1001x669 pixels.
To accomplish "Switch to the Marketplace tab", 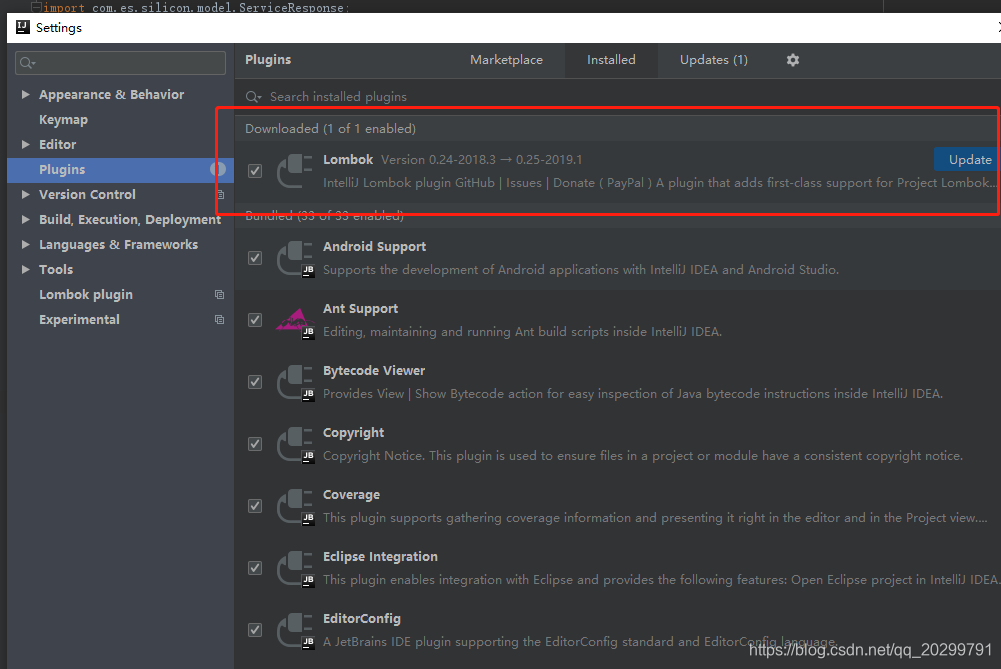I will coord(506,60).
